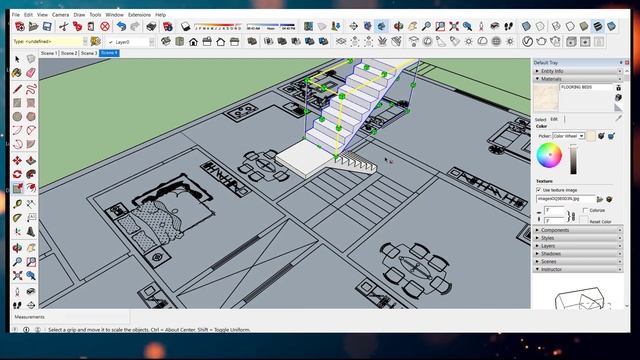
Task: Click the red Erase X icon in top toolbar
Action: (x=105, y=27)
